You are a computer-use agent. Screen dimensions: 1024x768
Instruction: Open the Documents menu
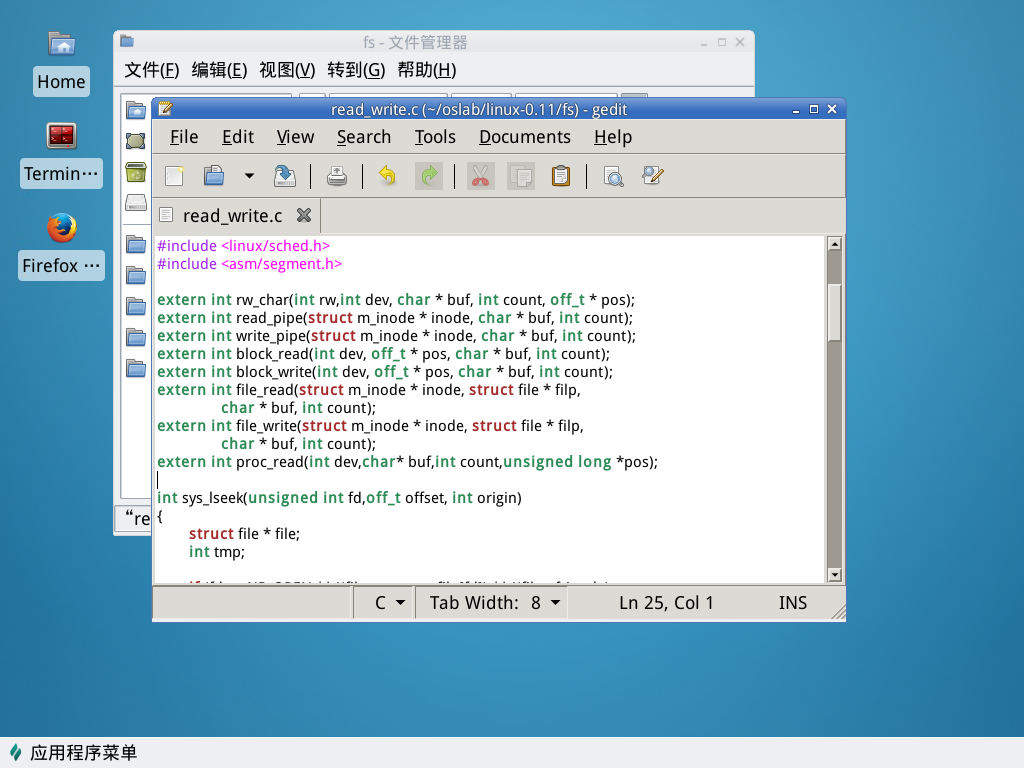click(524, 137)
